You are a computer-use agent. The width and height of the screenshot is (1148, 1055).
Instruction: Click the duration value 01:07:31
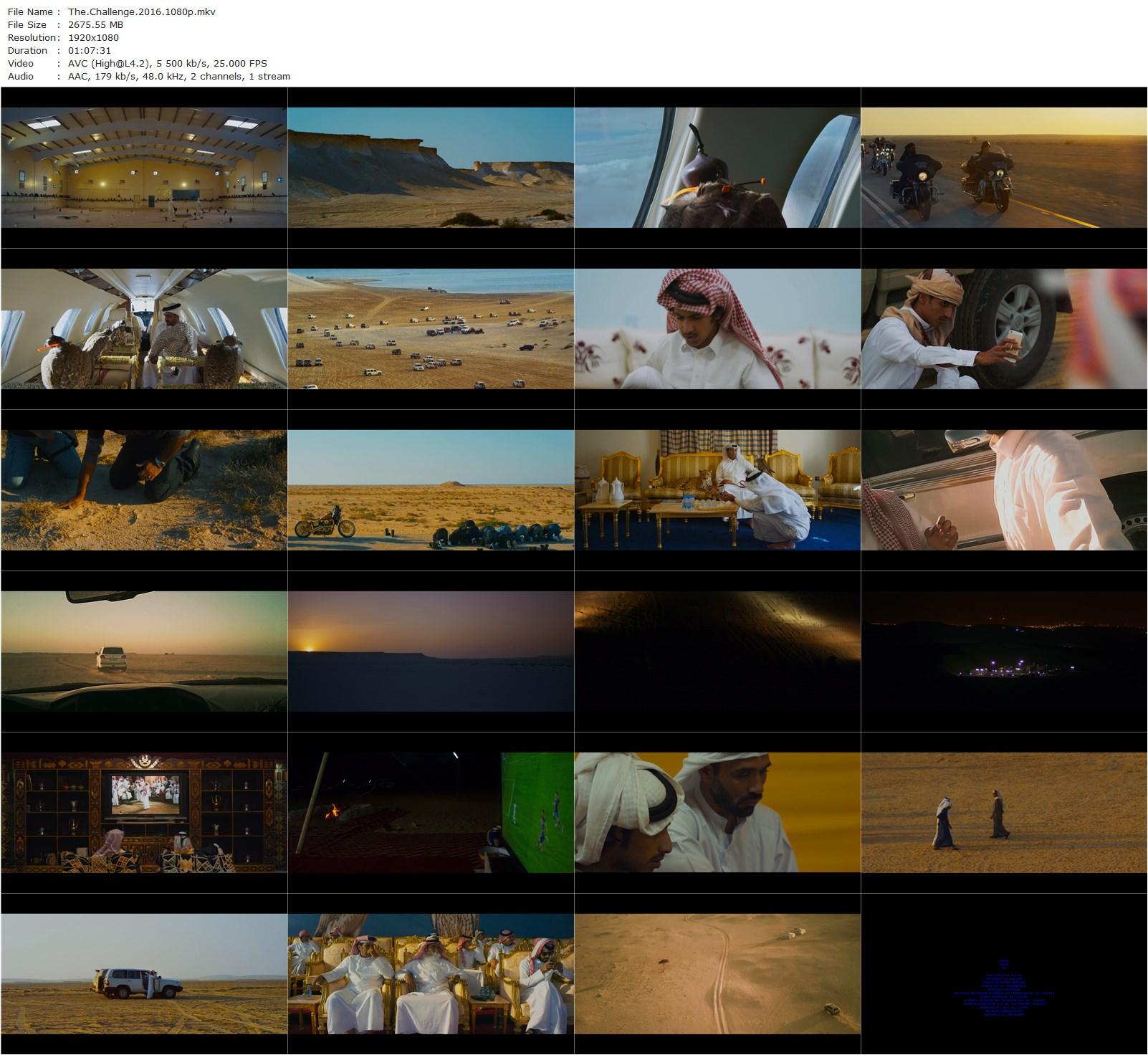point(89,50)
